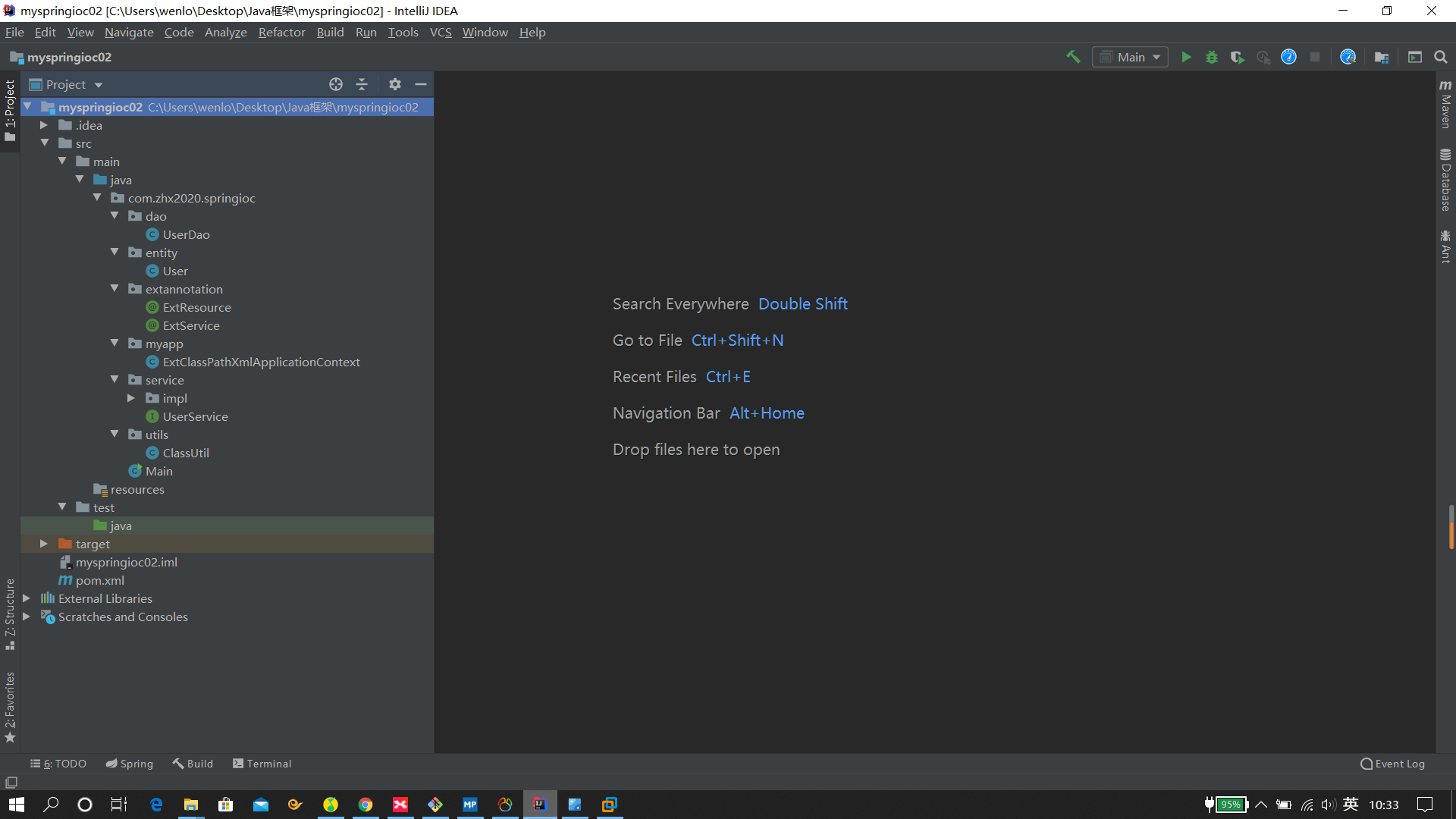Viewport: 1456px width, 819px height.
Task: Click the Debug bug icon
Action: pos(1212,57)
